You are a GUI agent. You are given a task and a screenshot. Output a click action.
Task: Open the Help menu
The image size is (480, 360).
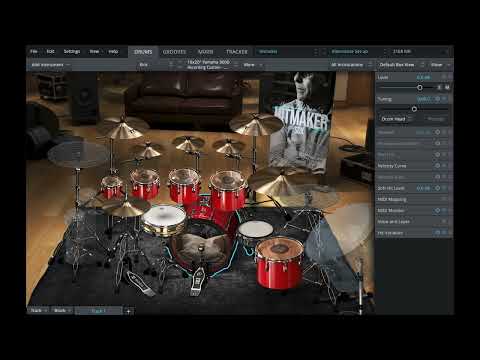click(x=113, y=52)
